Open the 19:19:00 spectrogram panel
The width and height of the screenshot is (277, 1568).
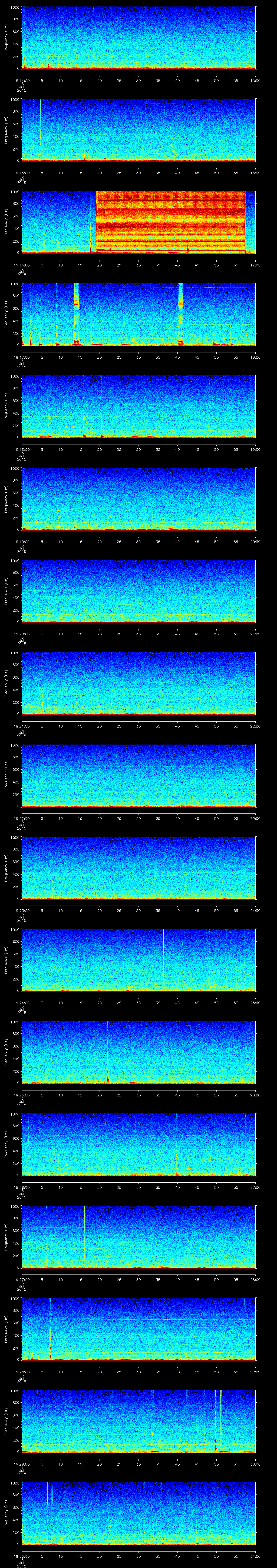click(x=138, y=499)
